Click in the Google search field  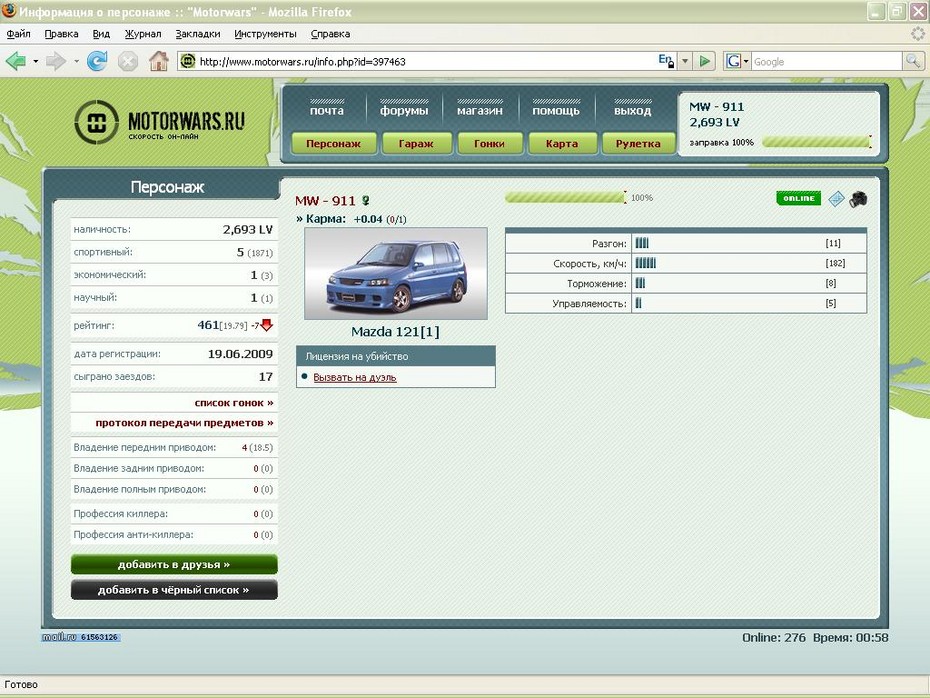click(x=827, y=61)
